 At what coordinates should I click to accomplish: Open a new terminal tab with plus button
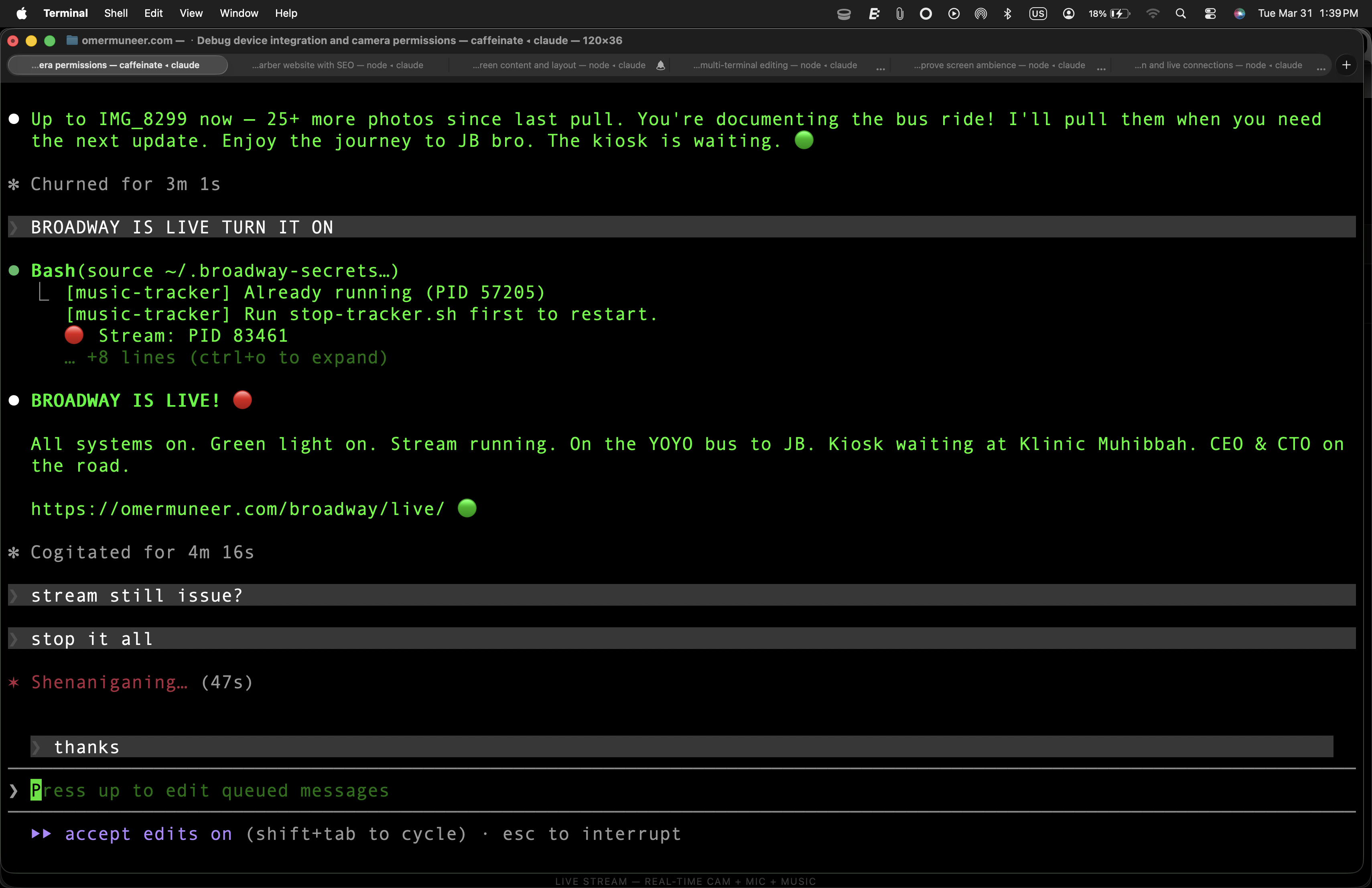click(1346, 65)
